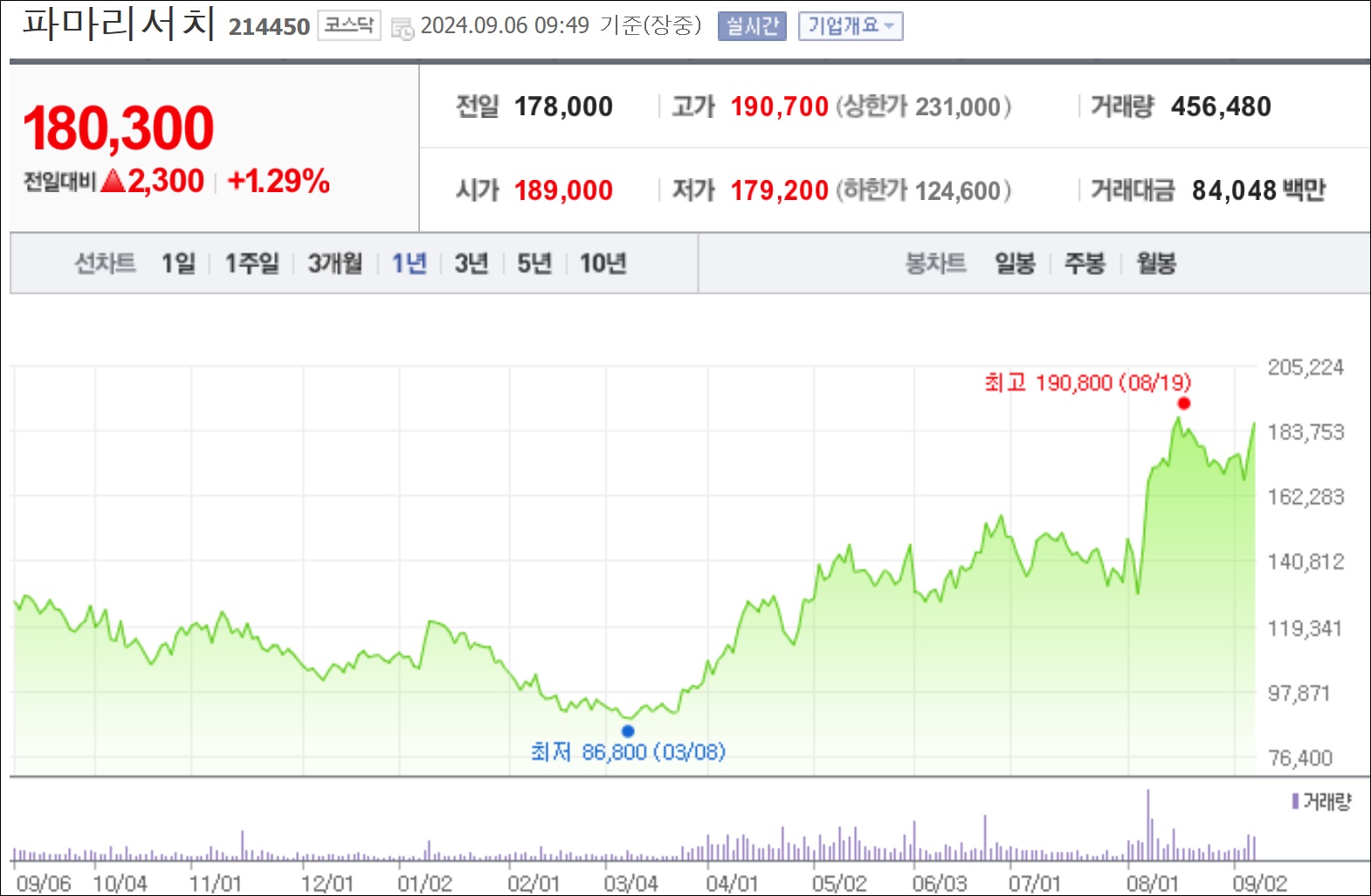The height and width of the screenshot is (896, 1371).
Task: Click the 기업개요 dropdown arrow
Action: [x=889, y=26]
